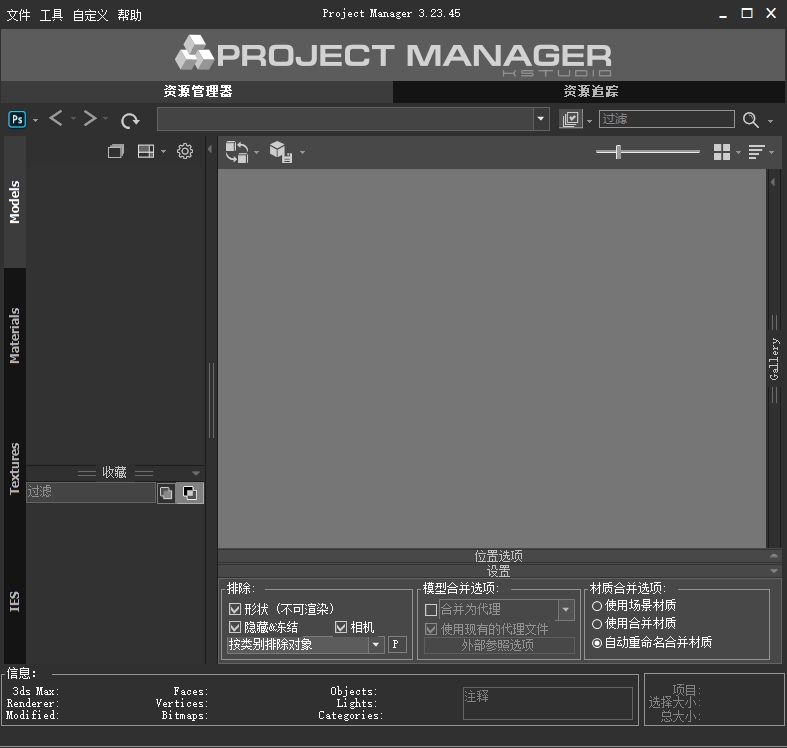Click the small arrow above Gallery strip
This screenshot has width=787, height=748.
(x=773, y=182)
